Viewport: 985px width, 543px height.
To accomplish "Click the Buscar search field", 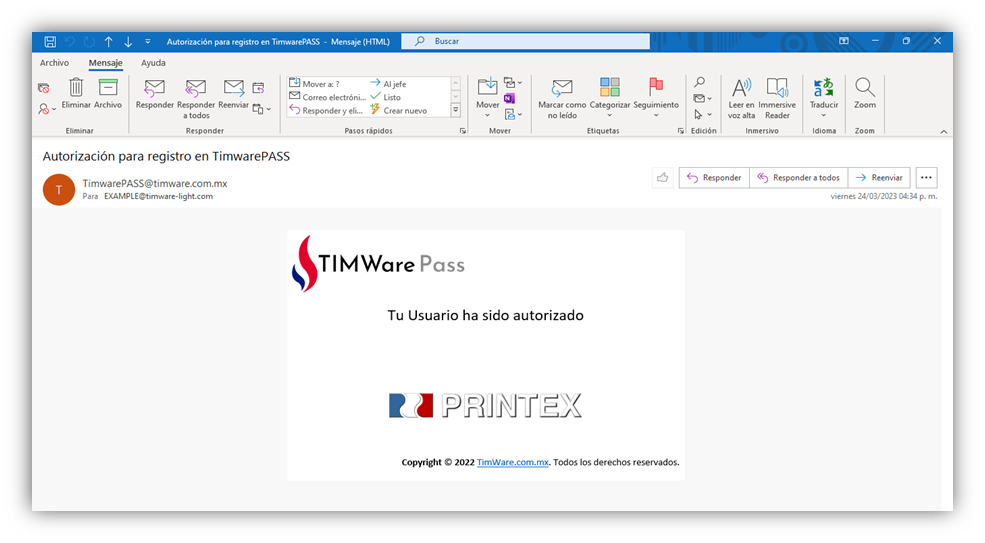I will pos(526,41).
